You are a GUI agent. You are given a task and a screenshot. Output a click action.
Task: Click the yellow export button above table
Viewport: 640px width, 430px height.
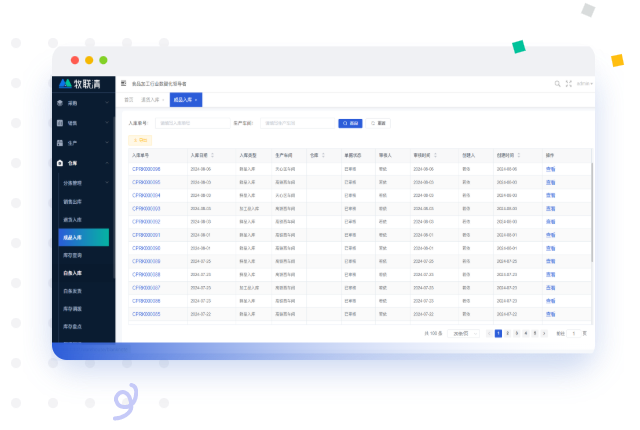tap(140, 140)
